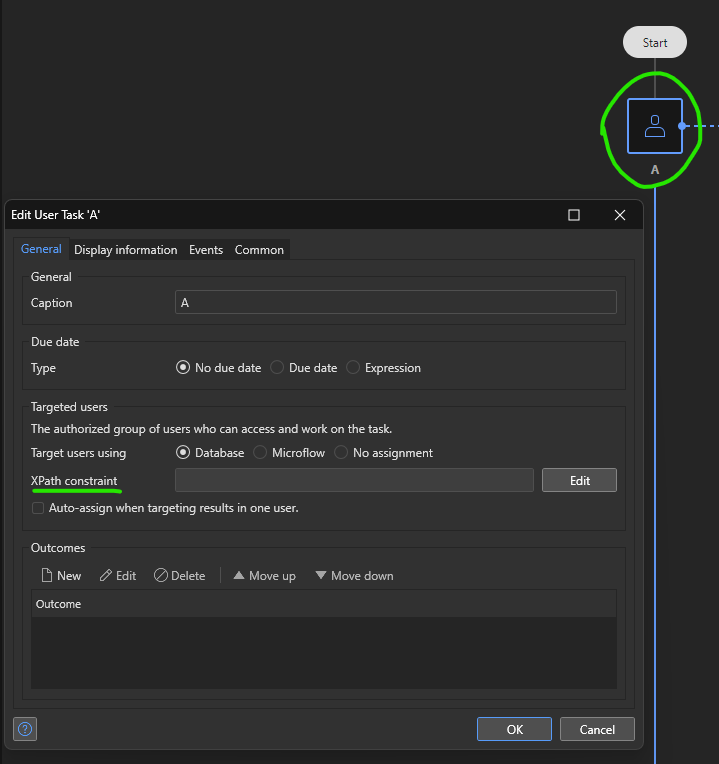Image resolution: width=719 pixels, height=764 pixels.
Task: Click Edit in the Outcomes toolbar
Action: [118, 575]
